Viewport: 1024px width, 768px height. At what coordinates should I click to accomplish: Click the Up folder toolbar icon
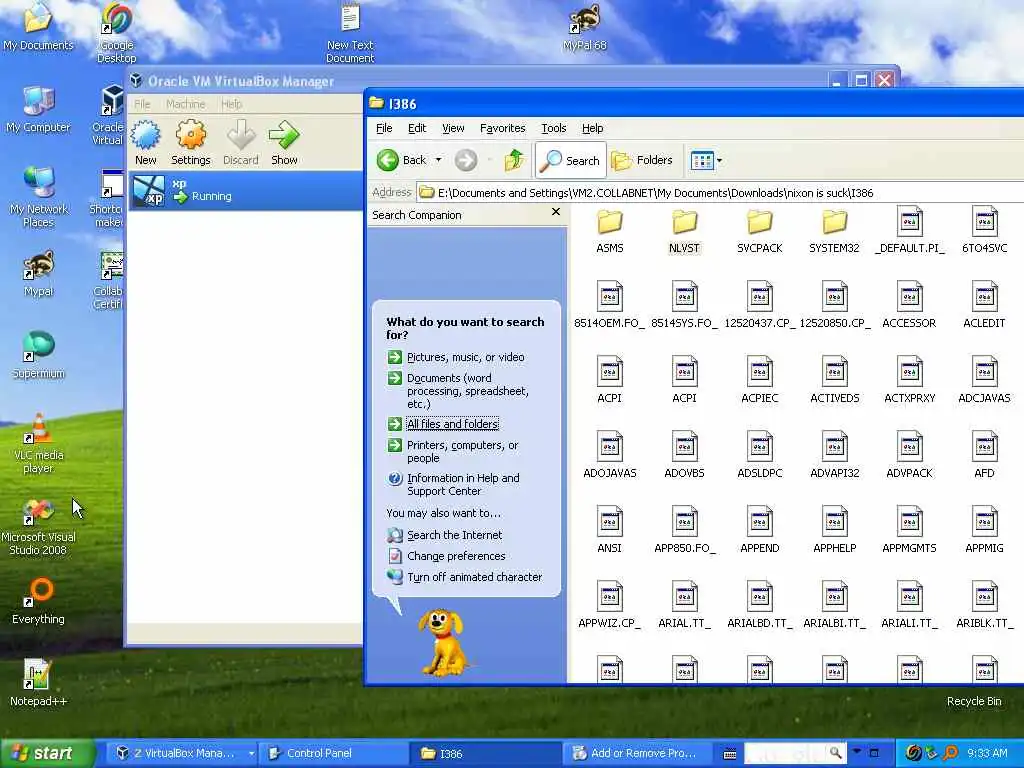[x=514, y=160]
